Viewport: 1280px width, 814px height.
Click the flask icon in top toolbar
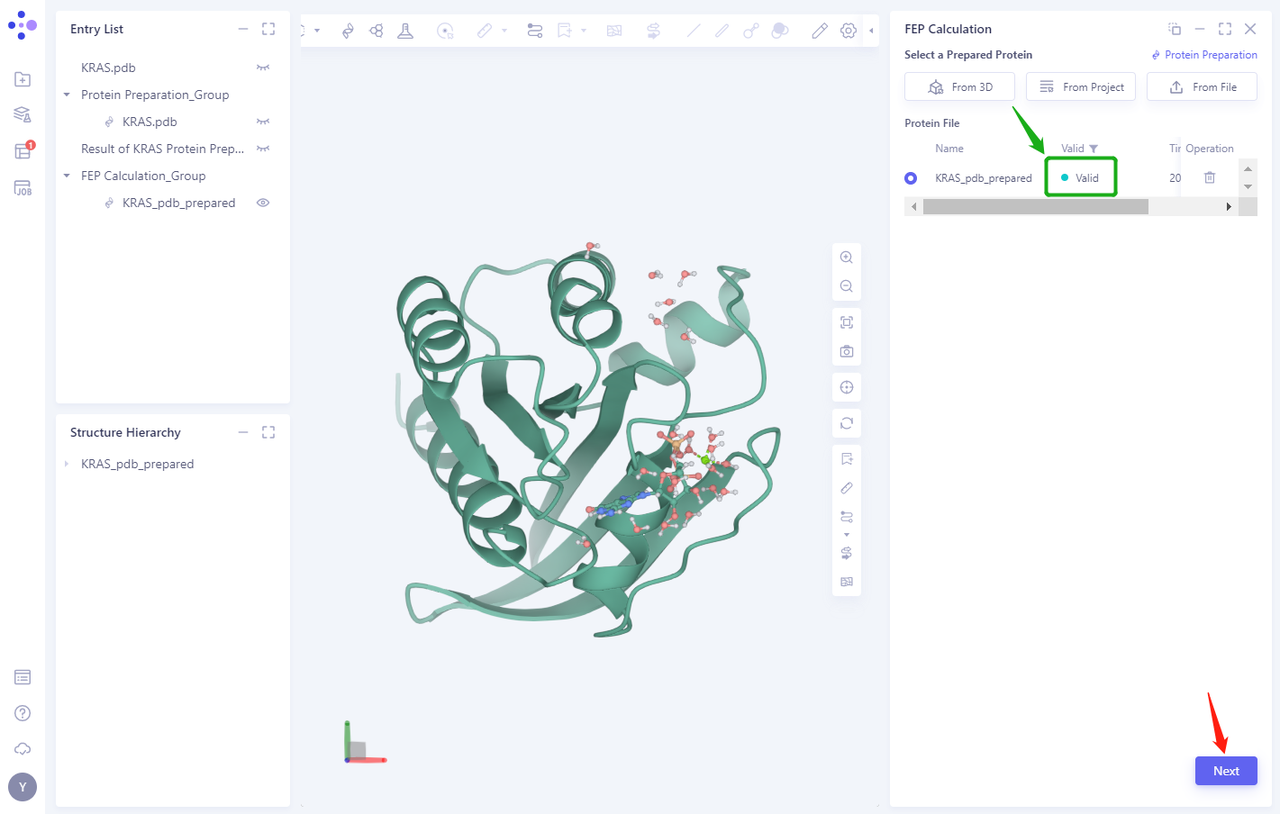tap(405, 31)
